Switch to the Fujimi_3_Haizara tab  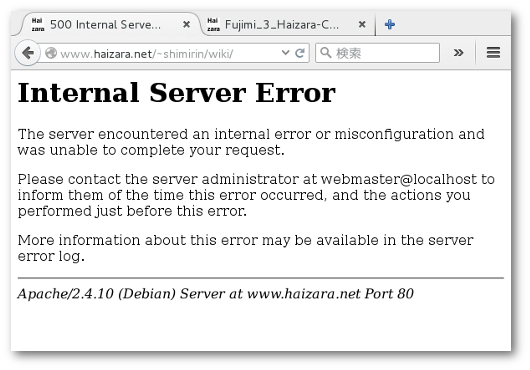288,24
